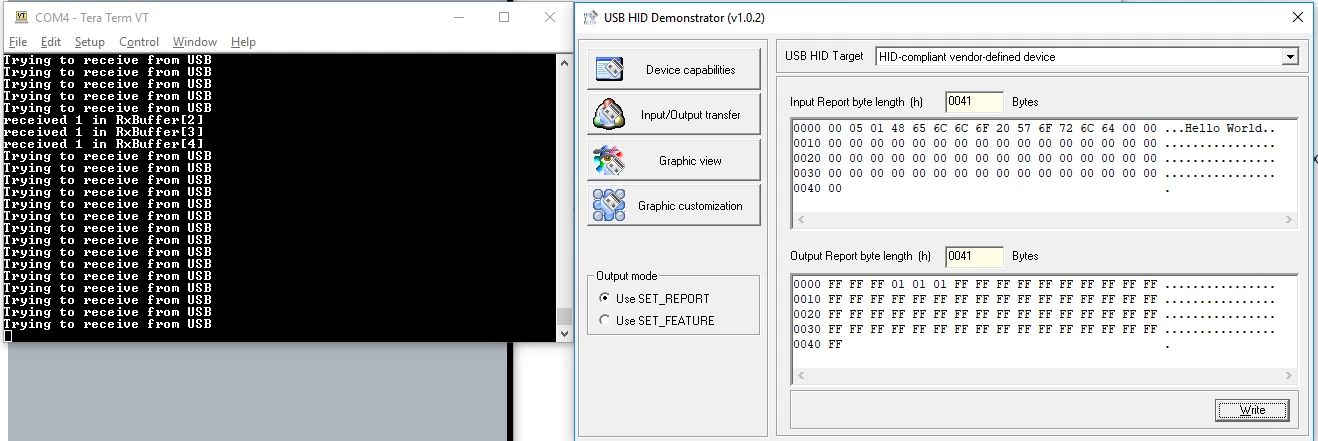
Task: Select Use SET_FEATURE output mode
Action: tap(656, 320)
